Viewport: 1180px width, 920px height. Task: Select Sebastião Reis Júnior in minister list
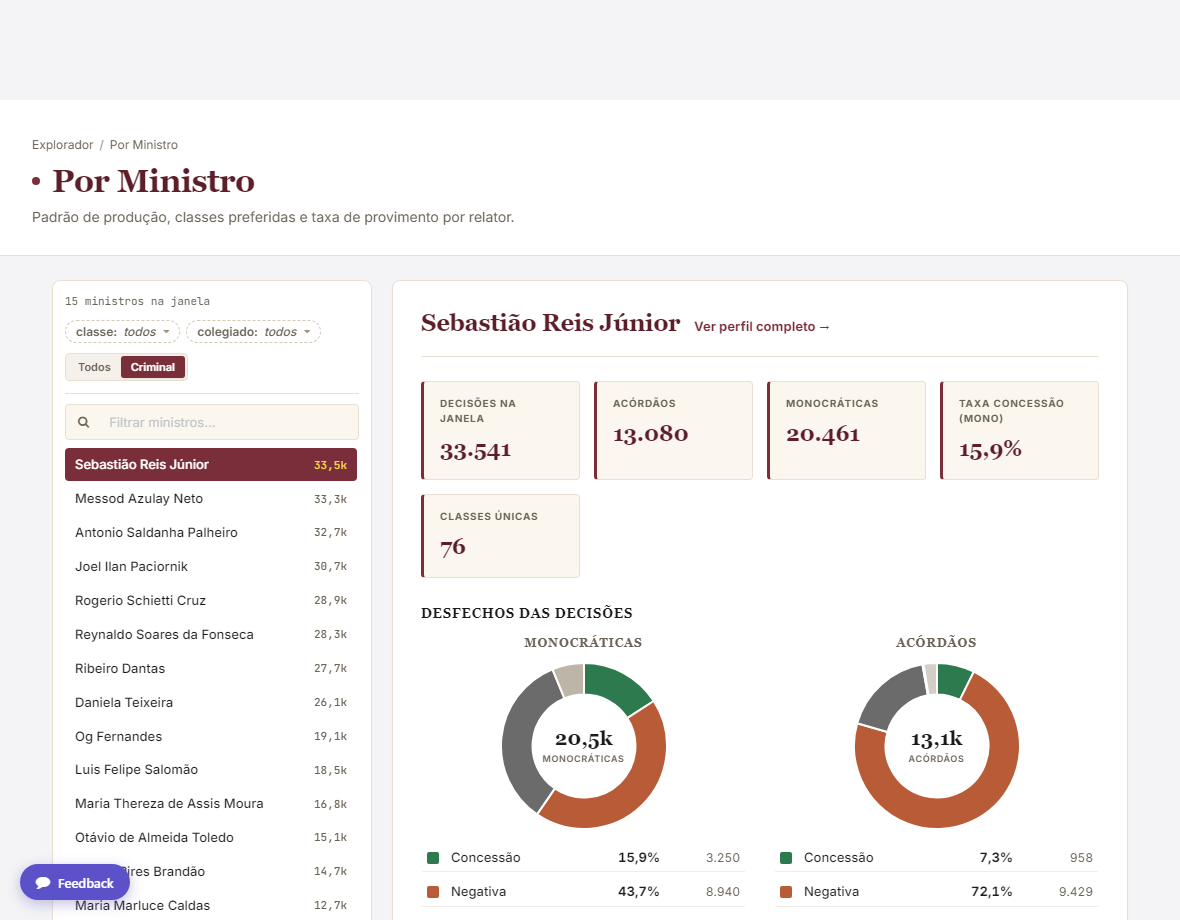tap(211, 465)
